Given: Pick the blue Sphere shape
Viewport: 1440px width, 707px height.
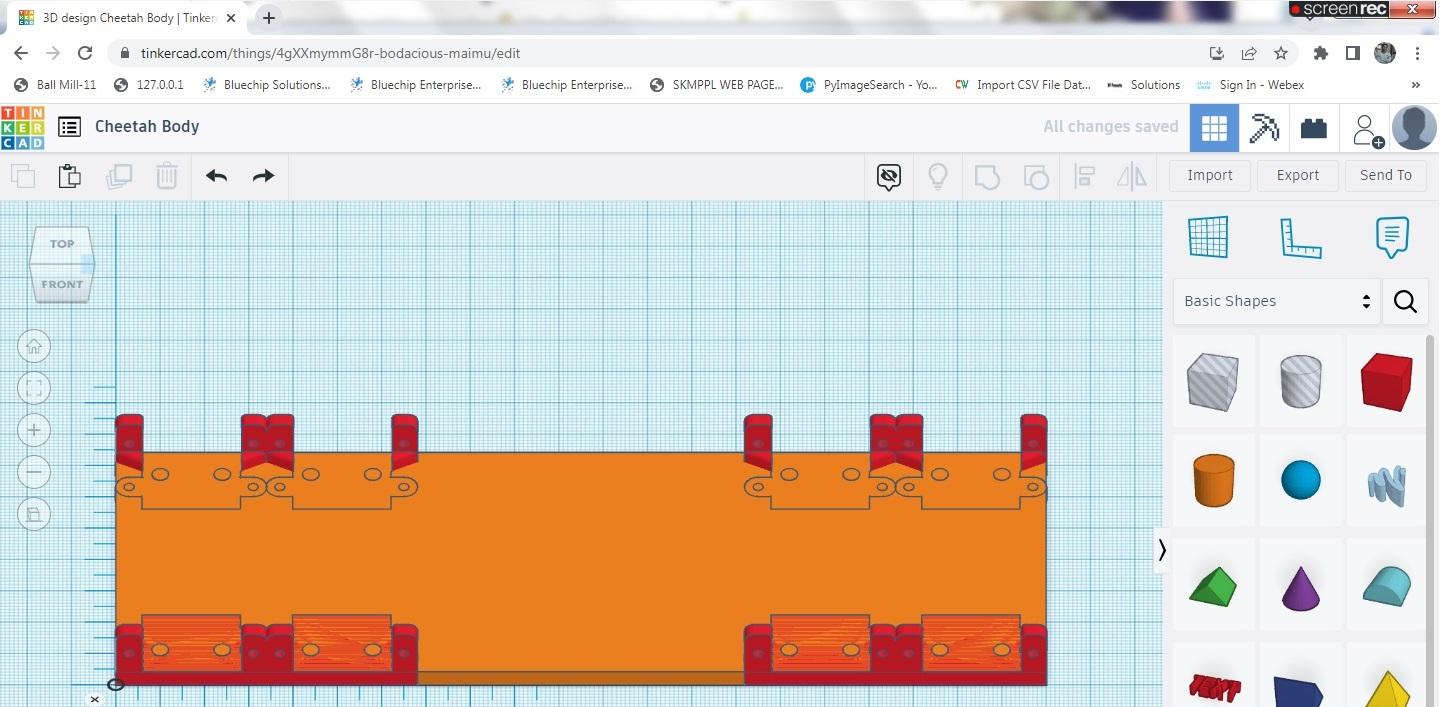Looking at the screenshot, I should click(1301, 480).
